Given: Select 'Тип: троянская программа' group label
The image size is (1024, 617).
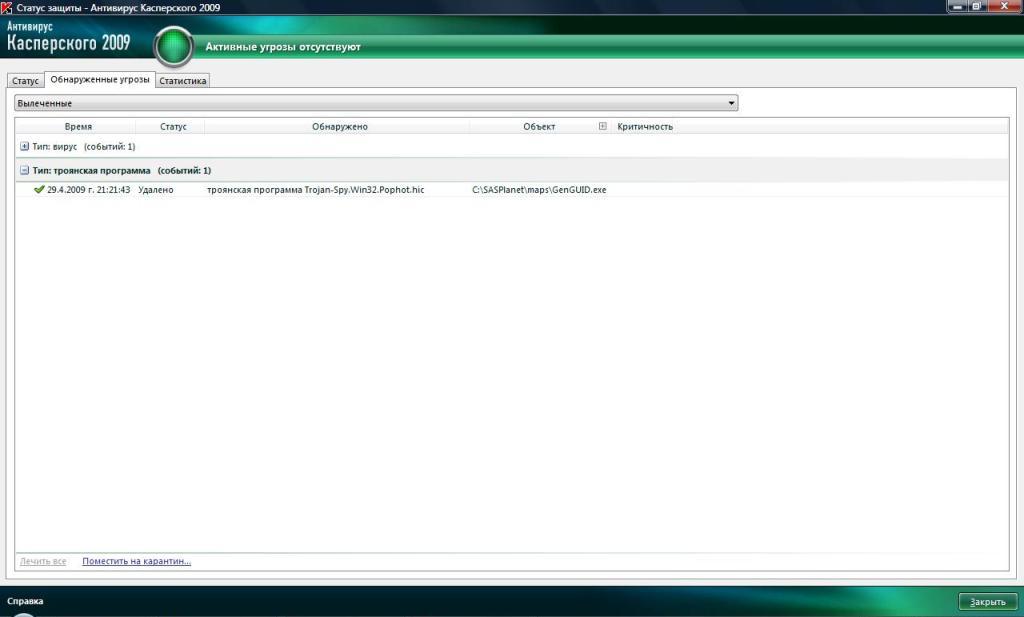Looking at the screenshot, I should (91, 170).
